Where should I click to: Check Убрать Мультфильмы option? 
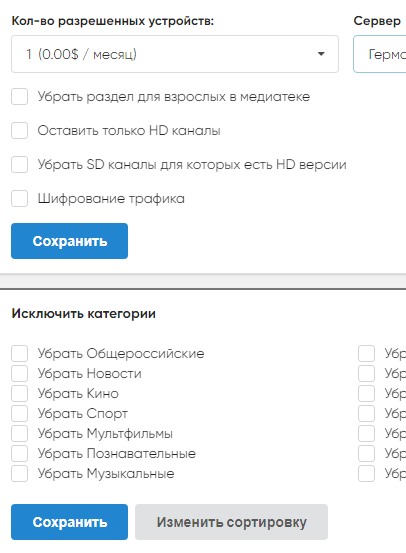19,433
